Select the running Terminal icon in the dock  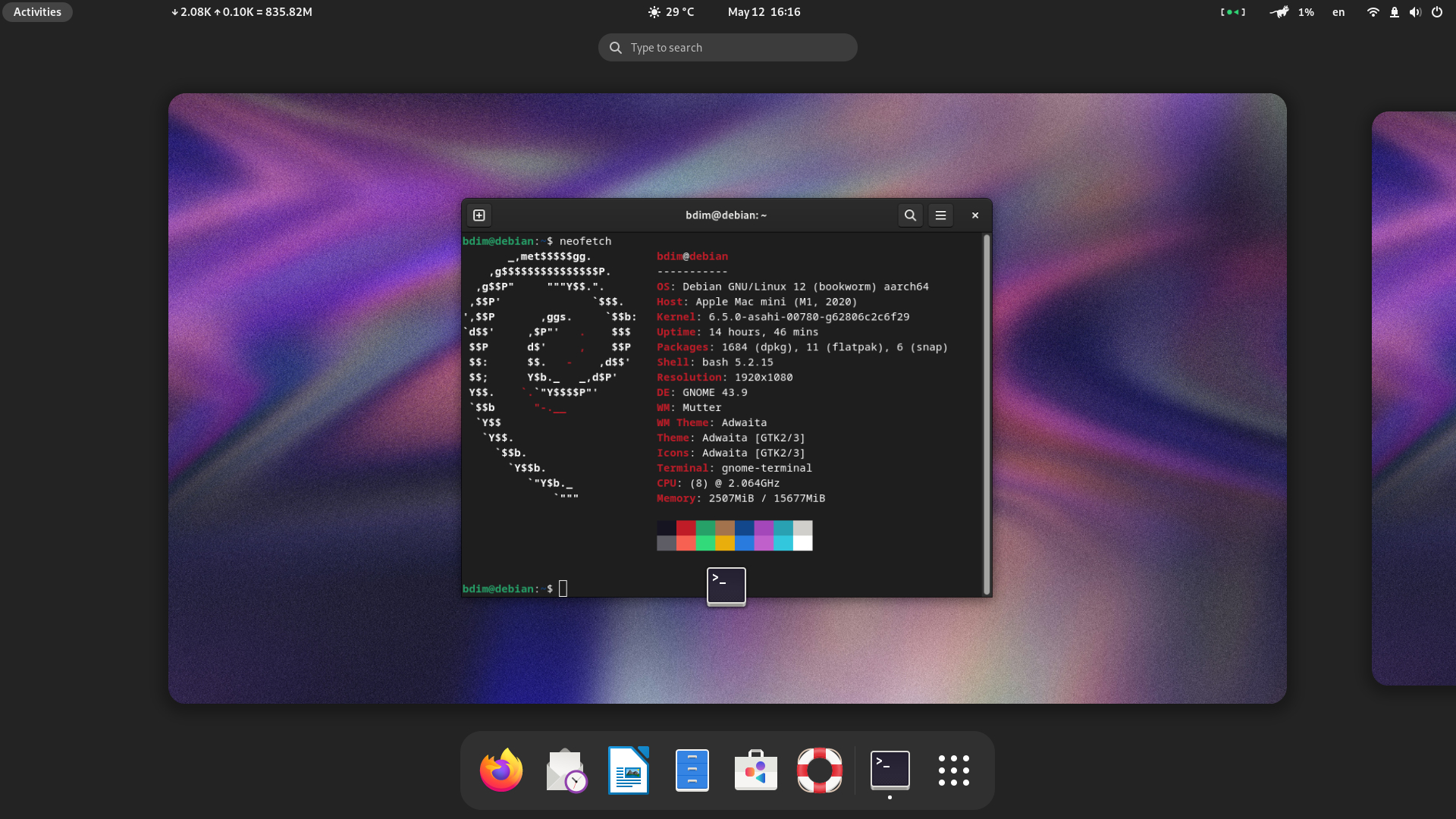(890, 770)
